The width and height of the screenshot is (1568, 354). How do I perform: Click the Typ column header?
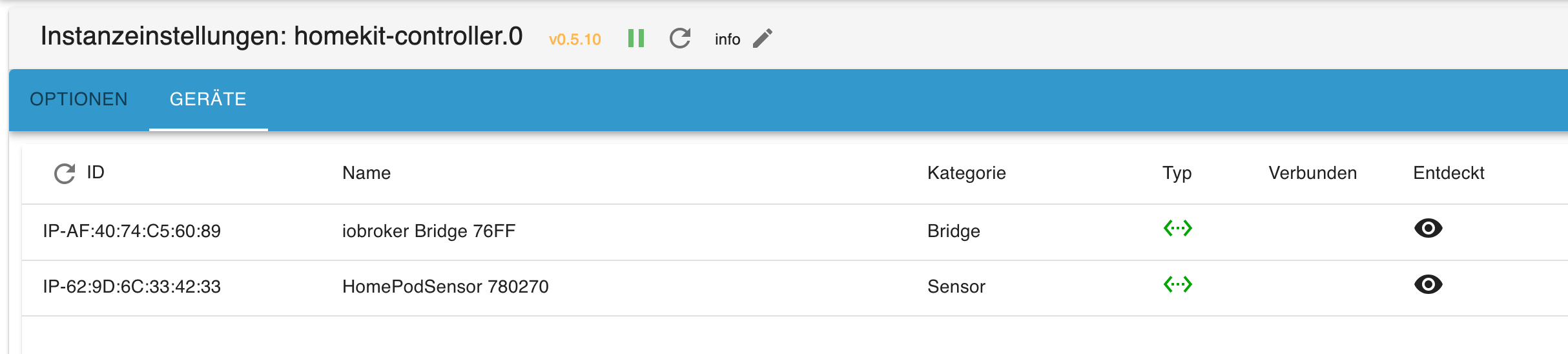[1177, 173]
